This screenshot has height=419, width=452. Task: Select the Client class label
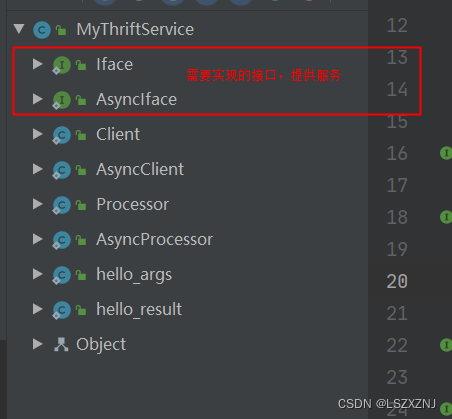[118, 134]
